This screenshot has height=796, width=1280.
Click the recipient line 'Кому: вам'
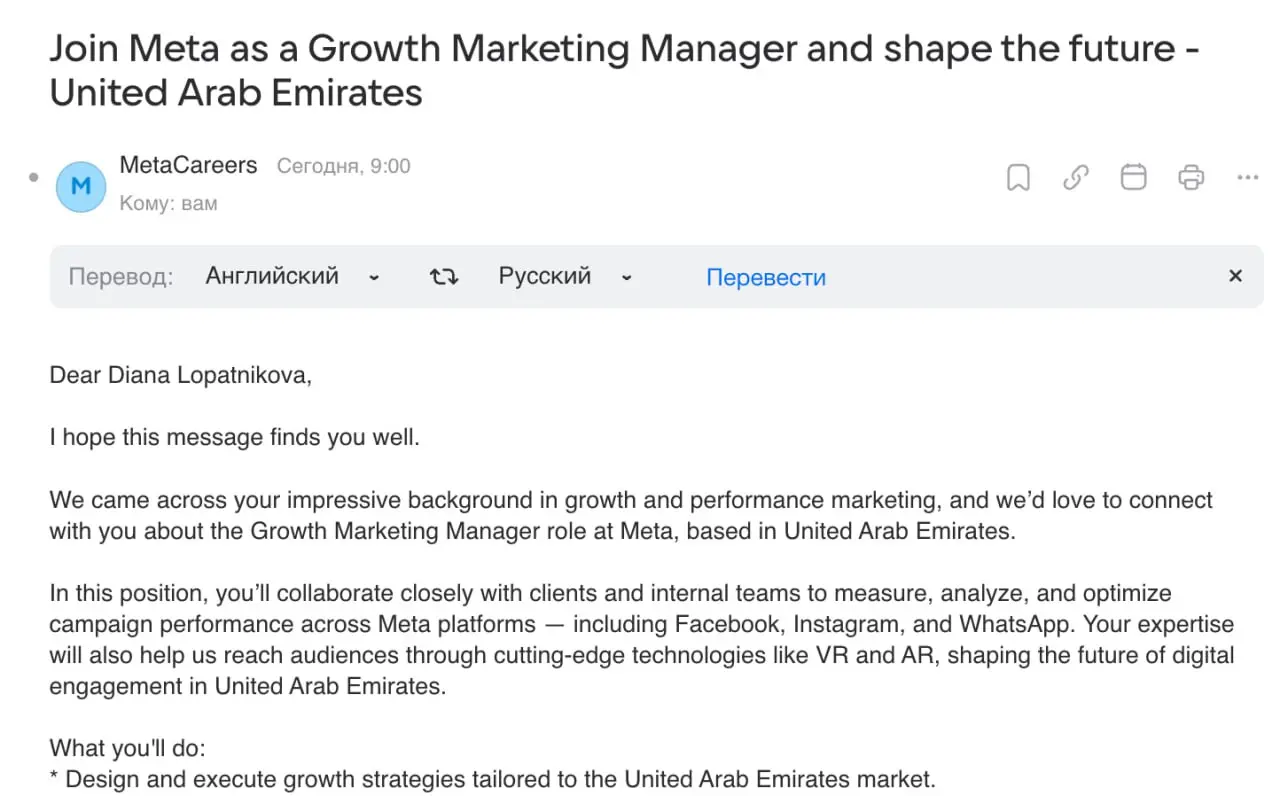[x=168, y=204]
